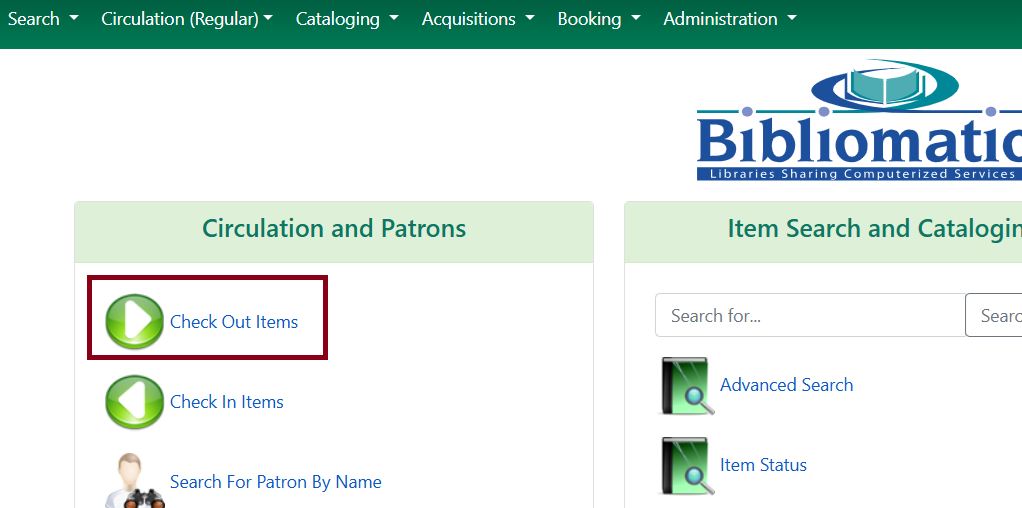Click the Advanced Search book icon
Image resolution: width=1022 pixels, height=508 pixels.
(686, 386)
